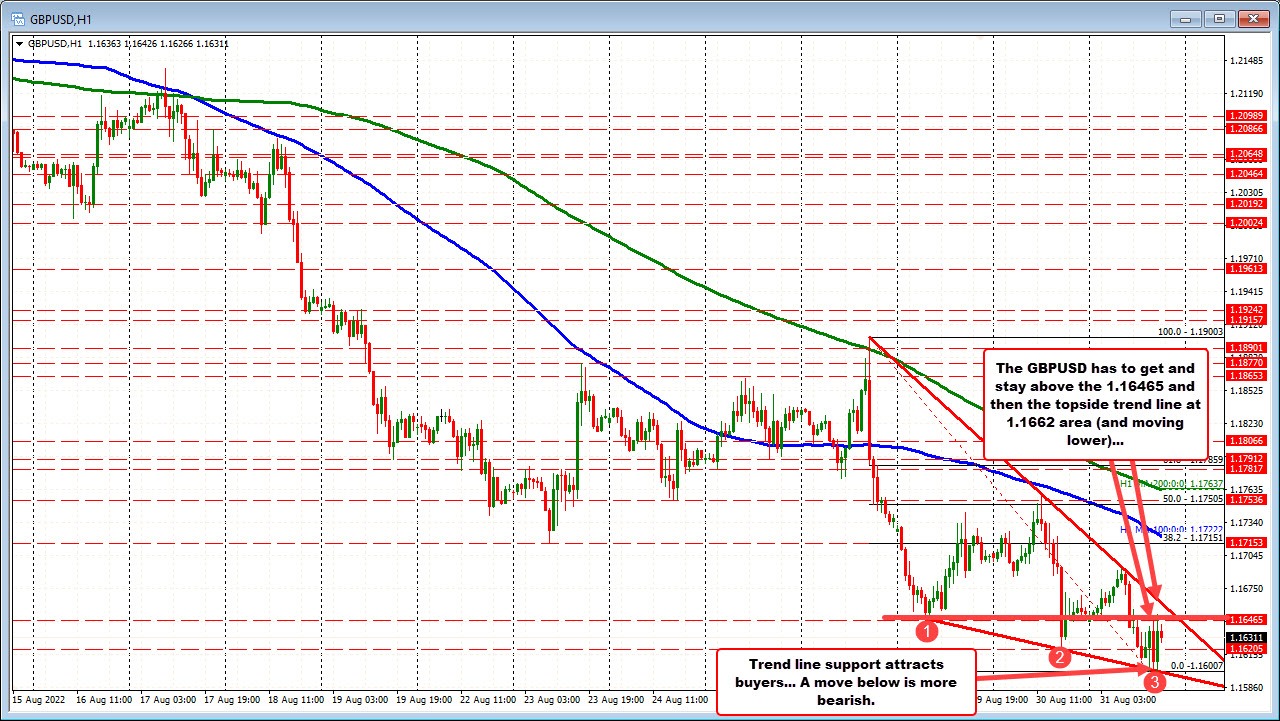This screenshot has width=1280, height=721.
Task: Click the minimize window button
Action: 1184,17
